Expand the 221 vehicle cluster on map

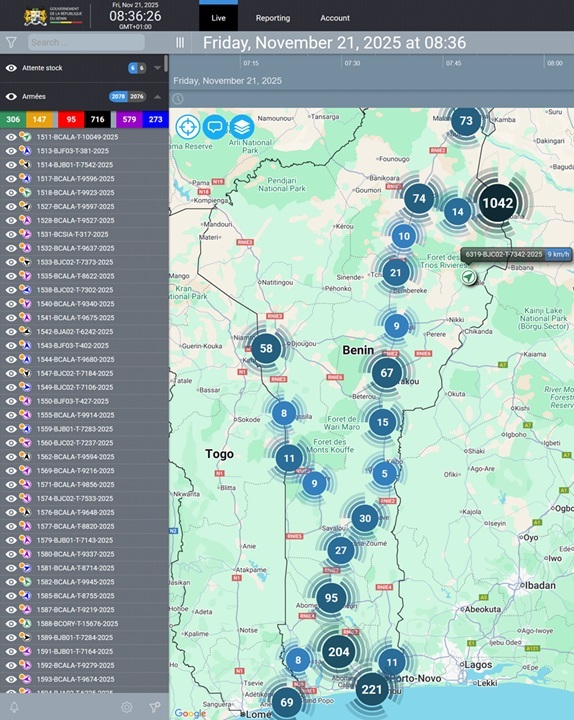[x=372, y=689]
